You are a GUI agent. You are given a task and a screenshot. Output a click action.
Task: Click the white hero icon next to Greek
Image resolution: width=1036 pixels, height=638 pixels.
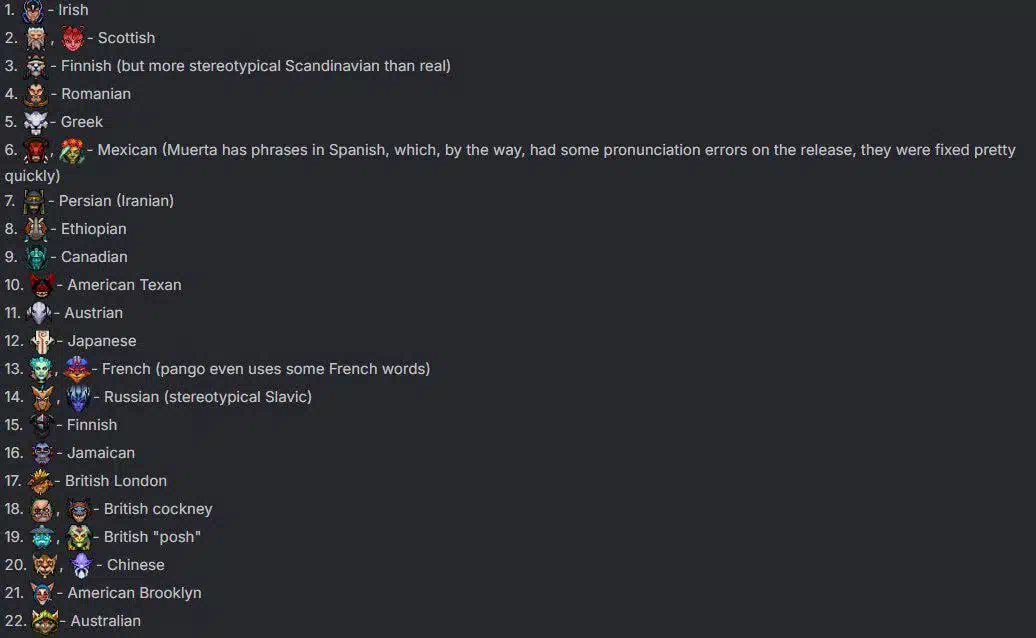coord(36,122)
